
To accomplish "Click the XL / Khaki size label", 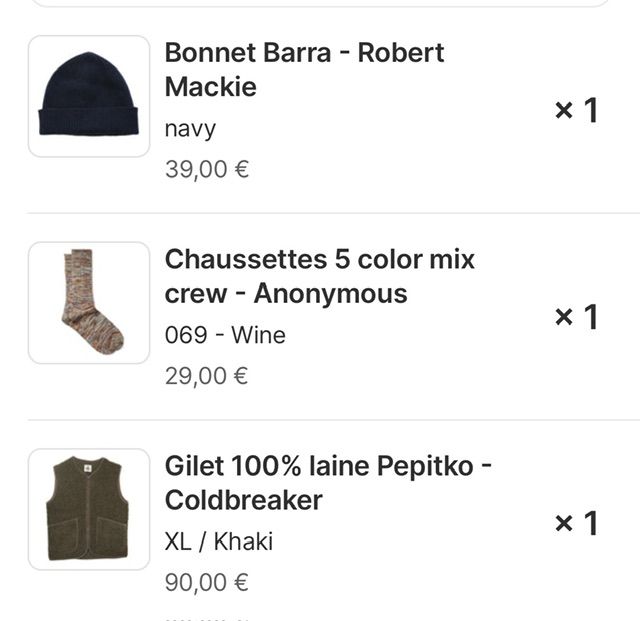I will [x=218, y=542].
